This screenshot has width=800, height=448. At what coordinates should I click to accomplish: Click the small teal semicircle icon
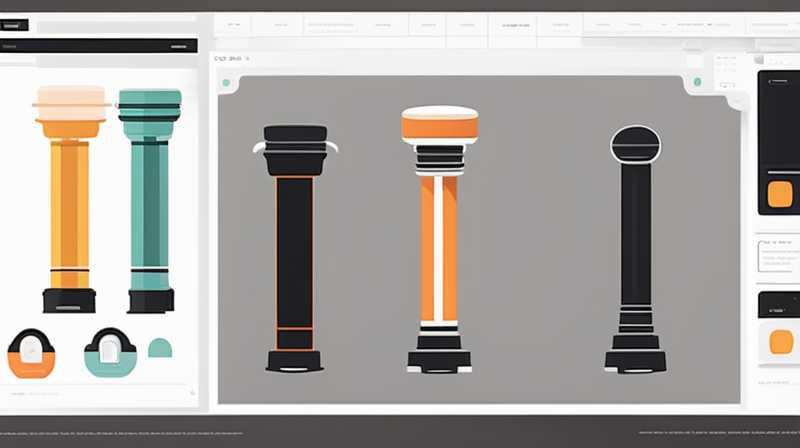pyautogui.click(x=160, y=348)
